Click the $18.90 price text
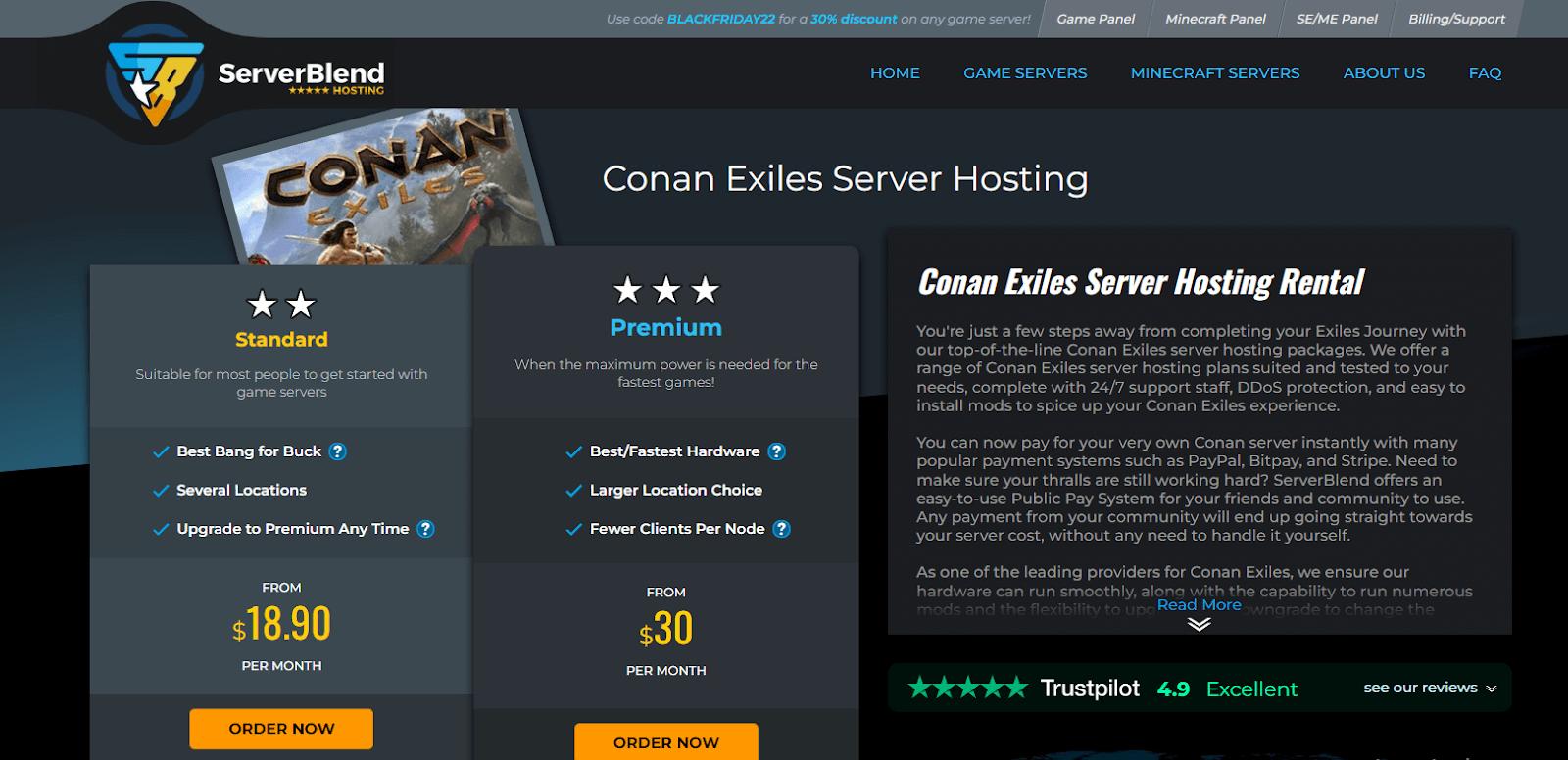This screenshot has width=1568, height=760. (x=281, y=624)
